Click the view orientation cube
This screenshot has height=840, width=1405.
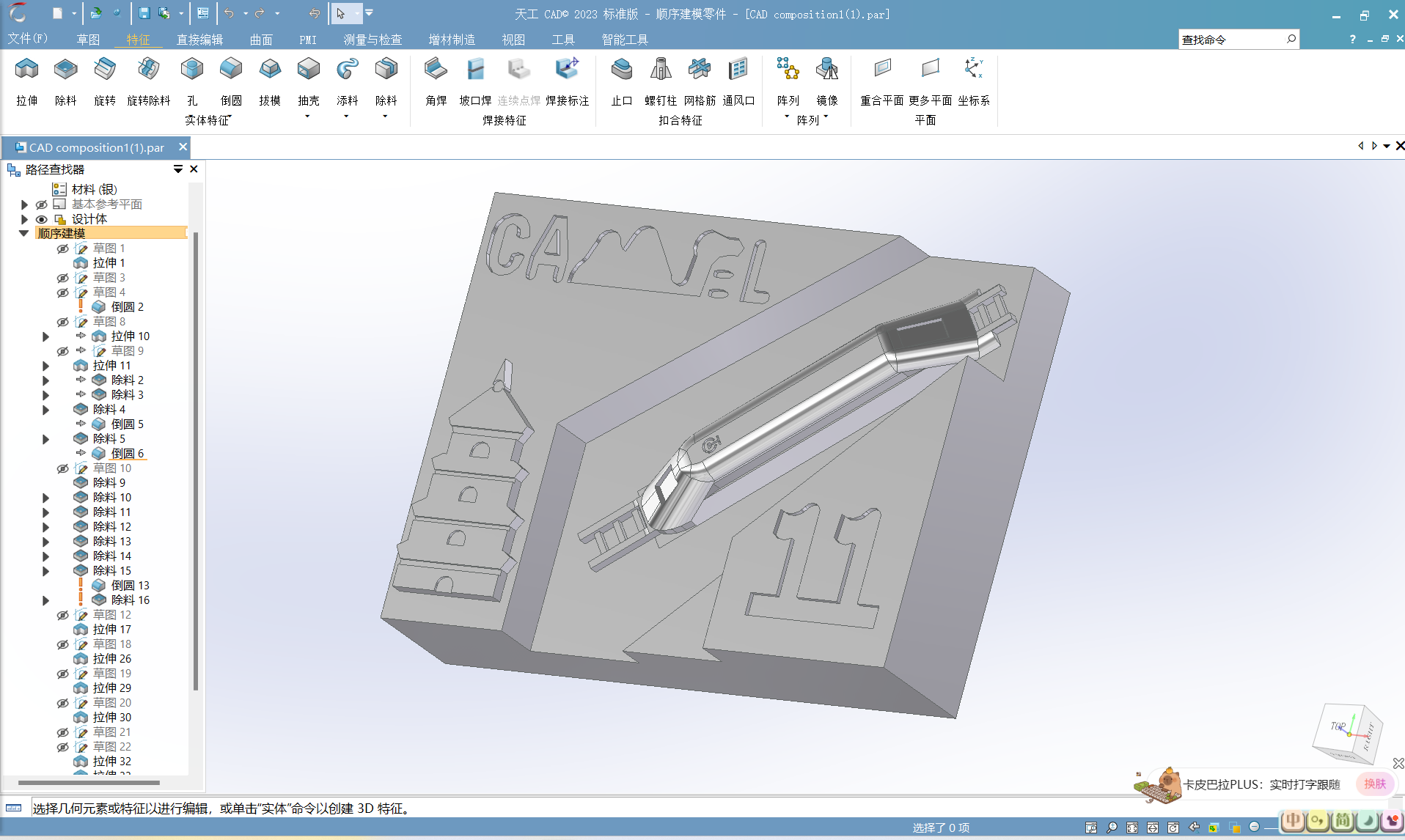pyautogui.click(x=1349, y=733)
